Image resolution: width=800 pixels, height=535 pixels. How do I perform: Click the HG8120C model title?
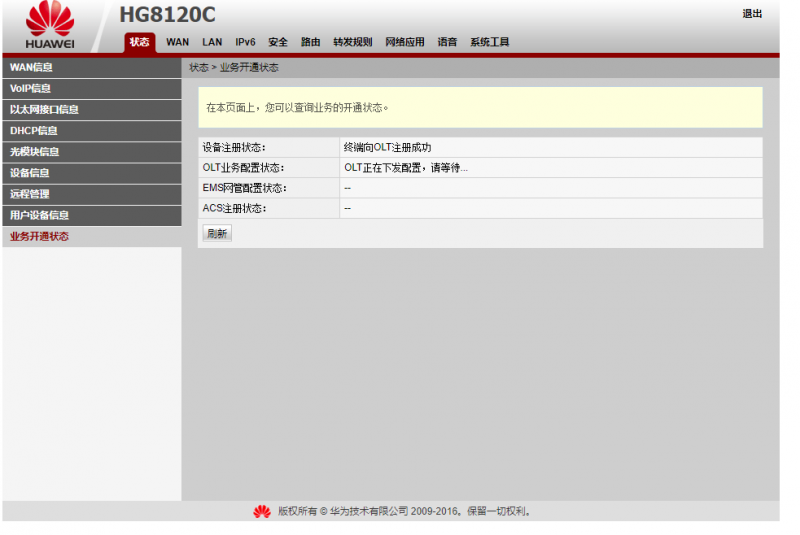(x=167, y=15)
